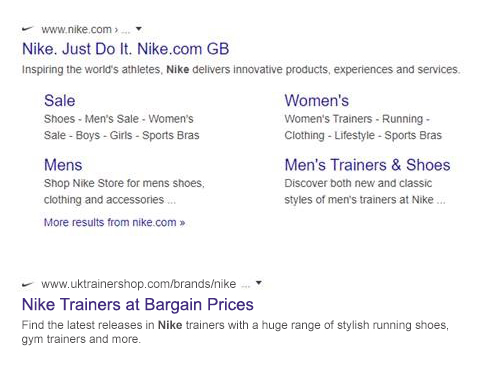Click the www.uktrainershop.com/brands/nike URL text

(x=139, y=284)
